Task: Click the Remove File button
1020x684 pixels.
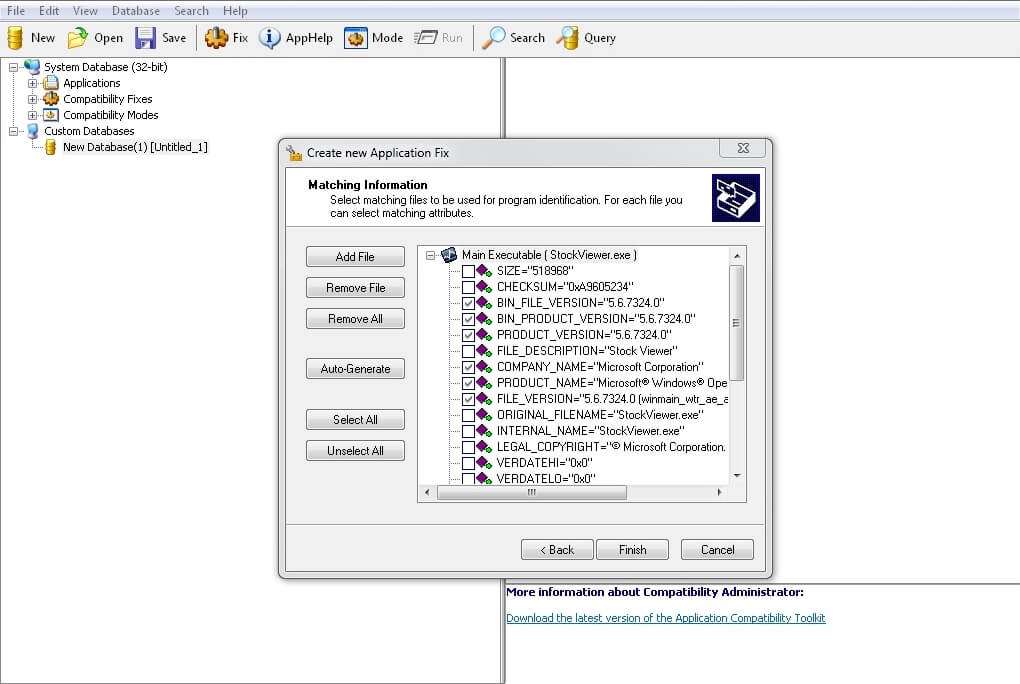Action: (355, 288)
